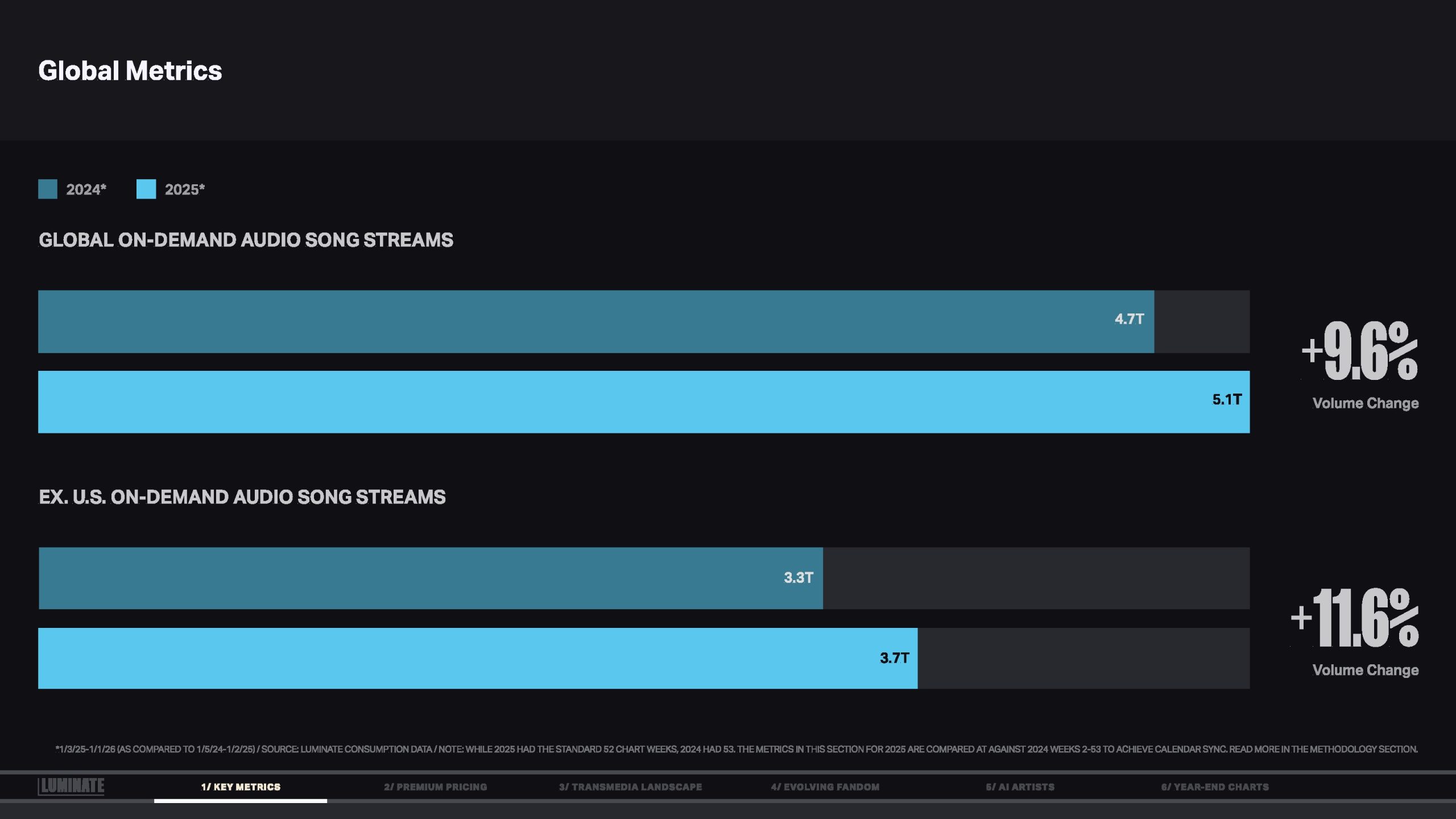Viewport: 1456px width, 819px height.
Task: Click the +11.6% volume change figure
Action: pyautogui.click(x=1355, y=618)
